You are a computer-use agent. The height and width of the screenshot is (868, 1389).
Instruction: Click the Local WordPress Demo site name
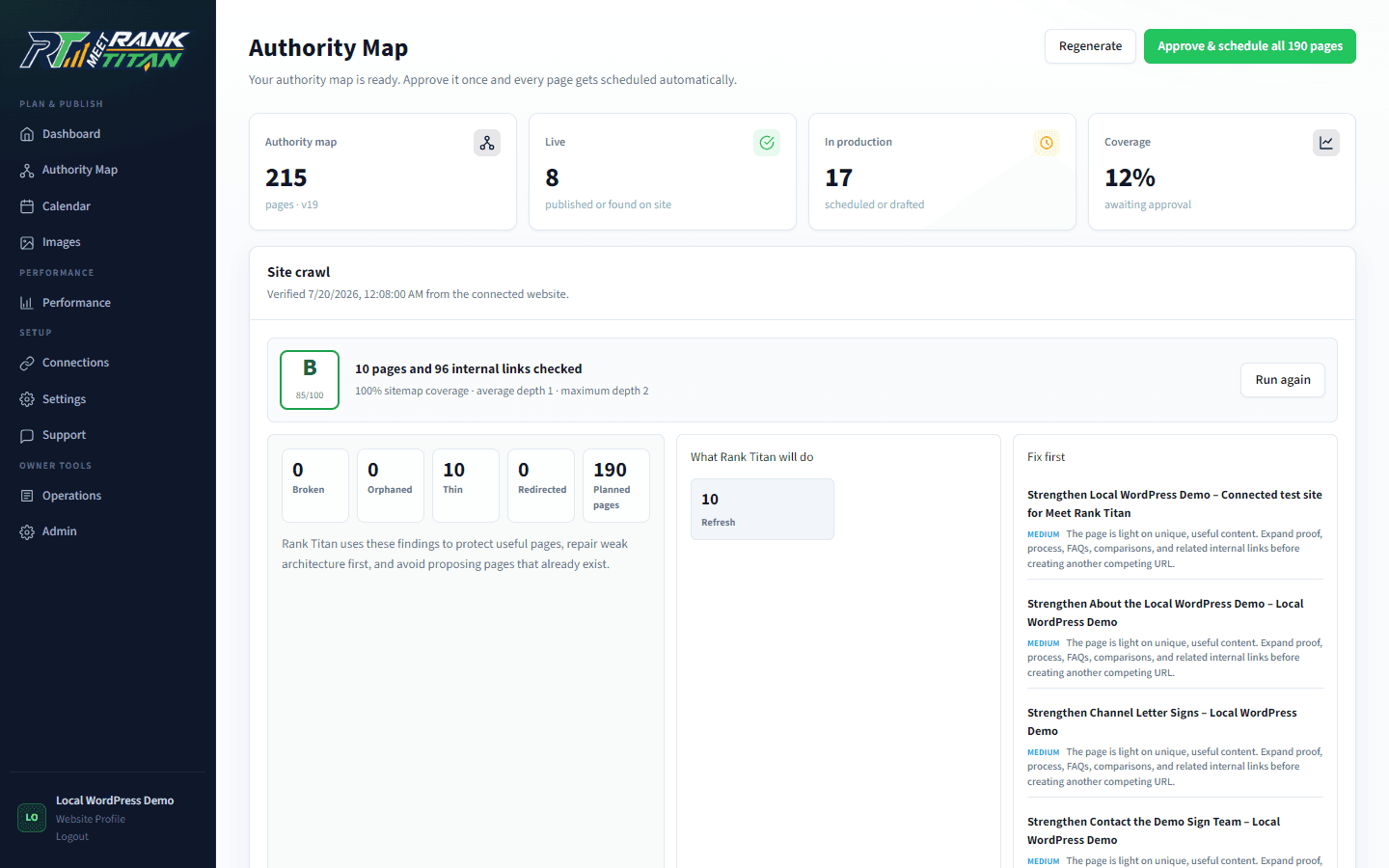pos(115,800)
